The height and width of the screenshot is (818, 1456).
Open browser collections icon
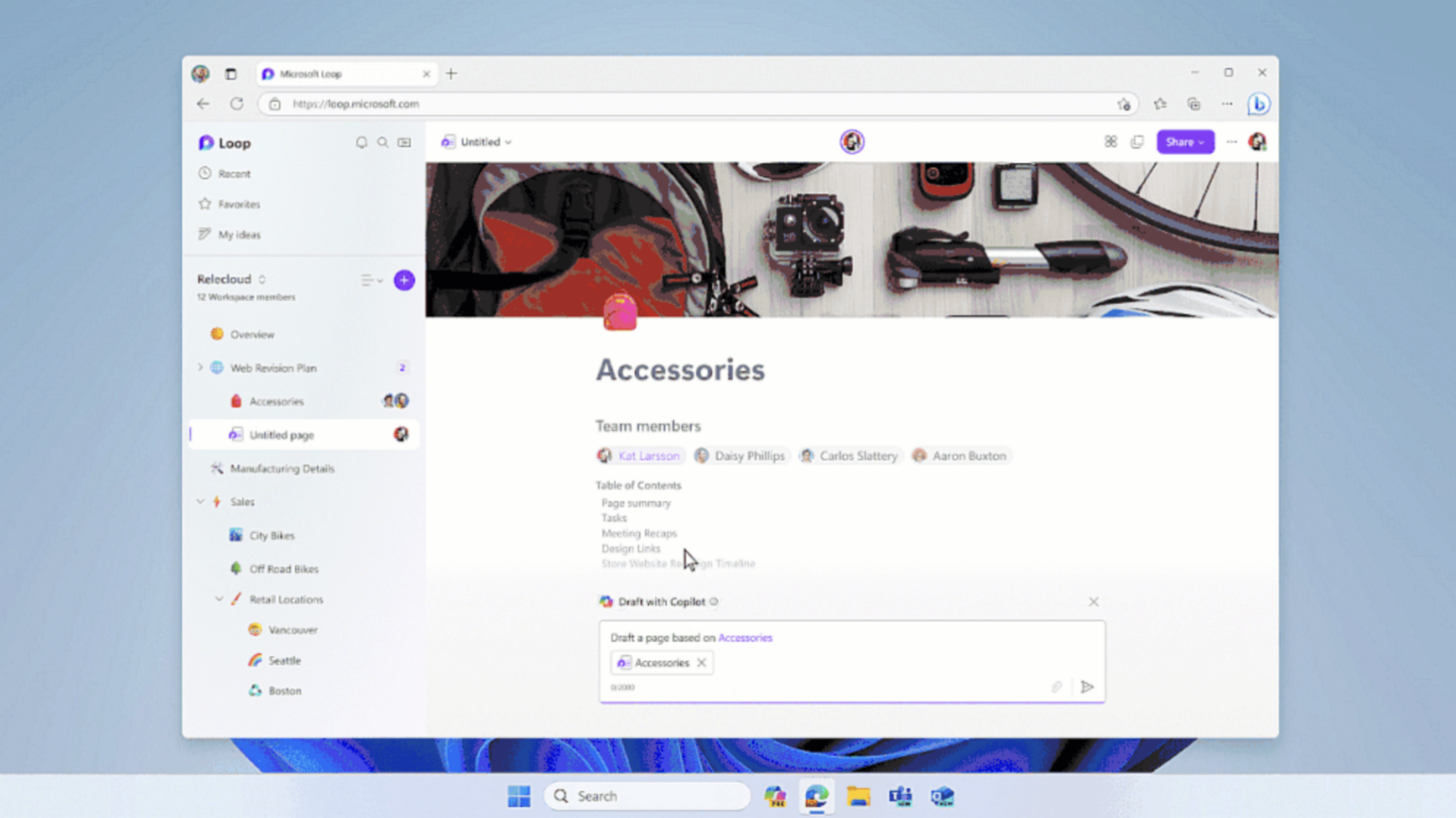(x=1194, y=104)
